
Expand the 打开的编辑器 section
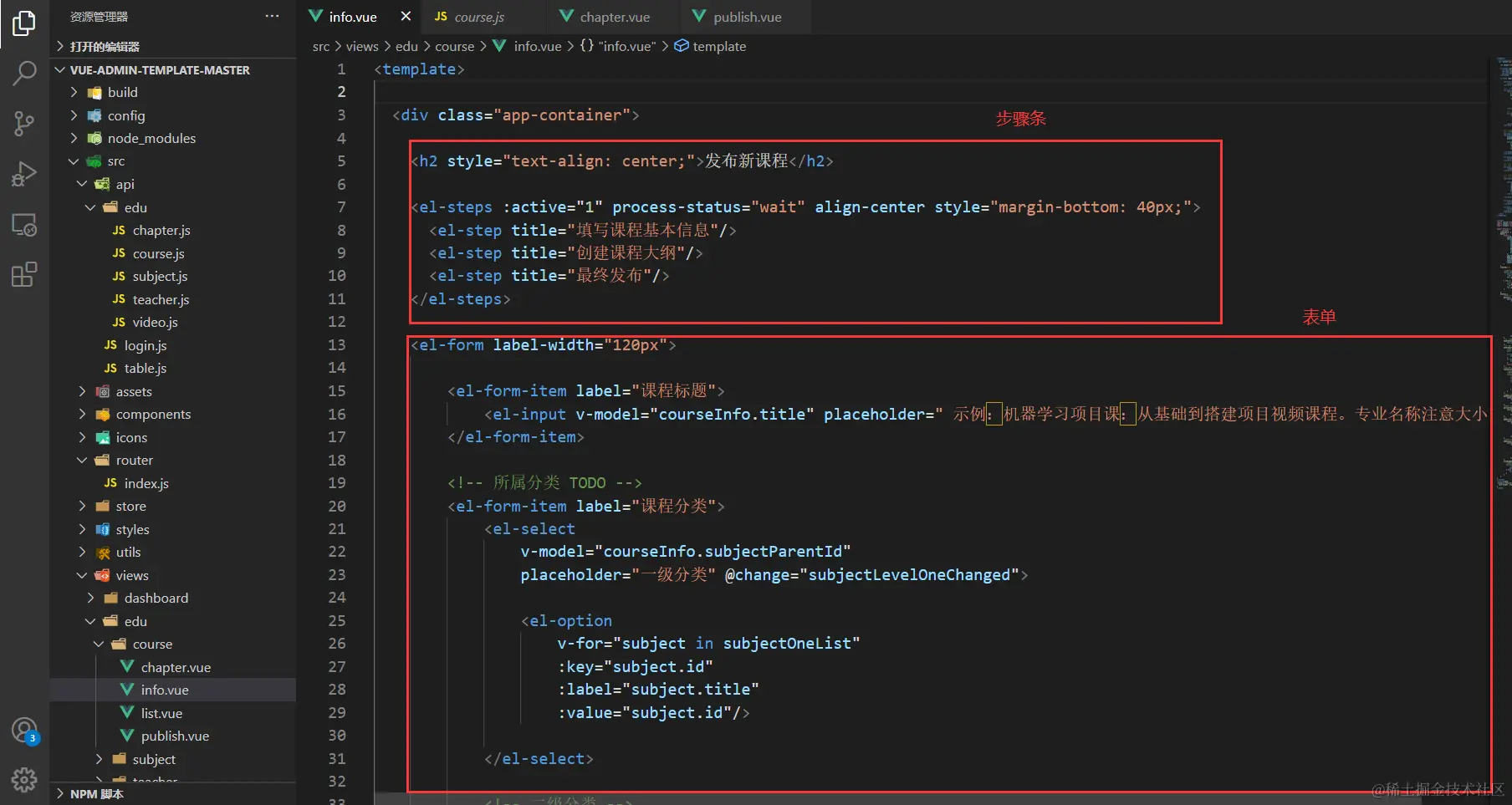(x=60, y=46)
